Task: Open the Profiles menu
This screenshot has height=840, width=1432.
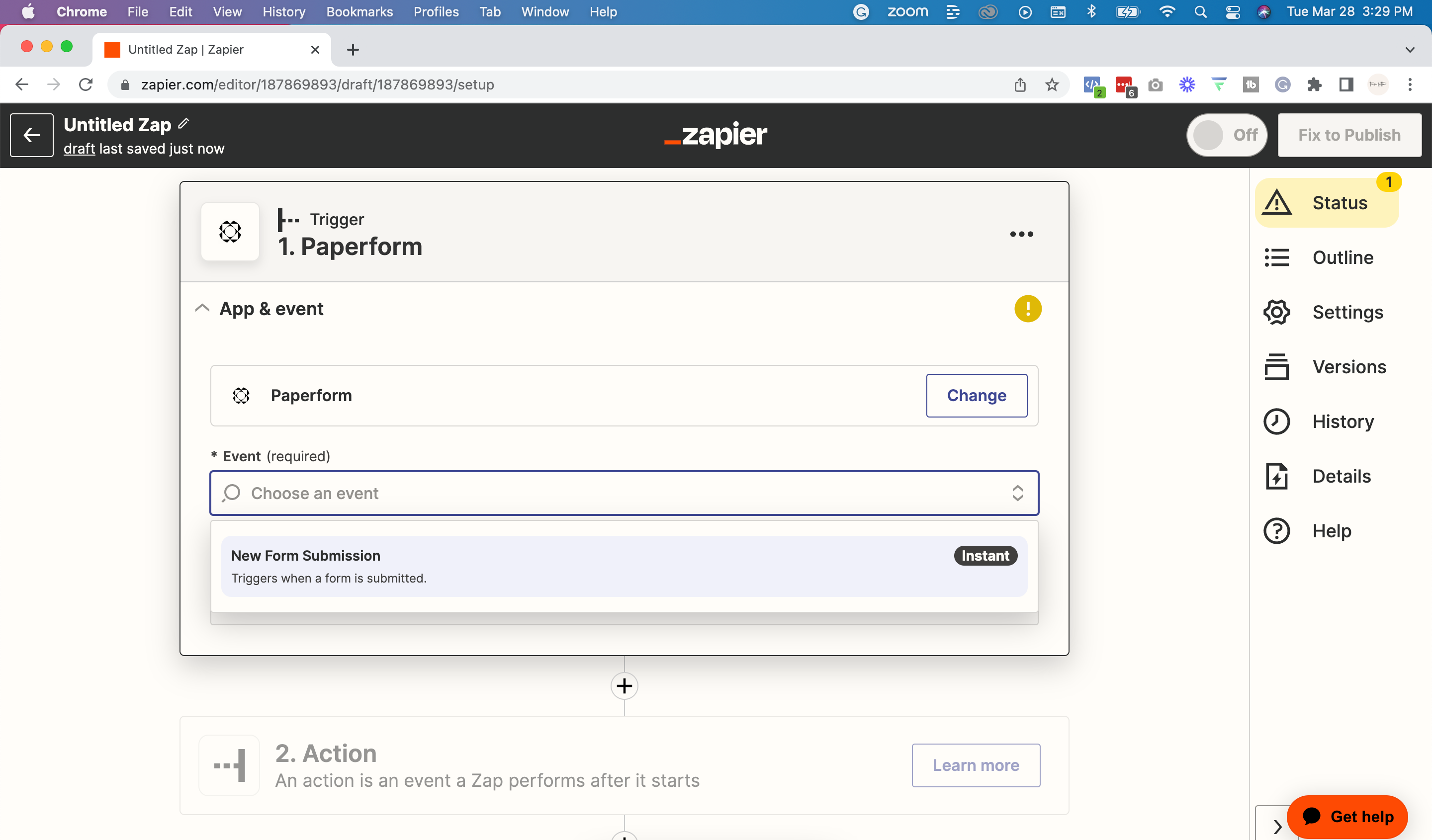Action: [436, 12]
